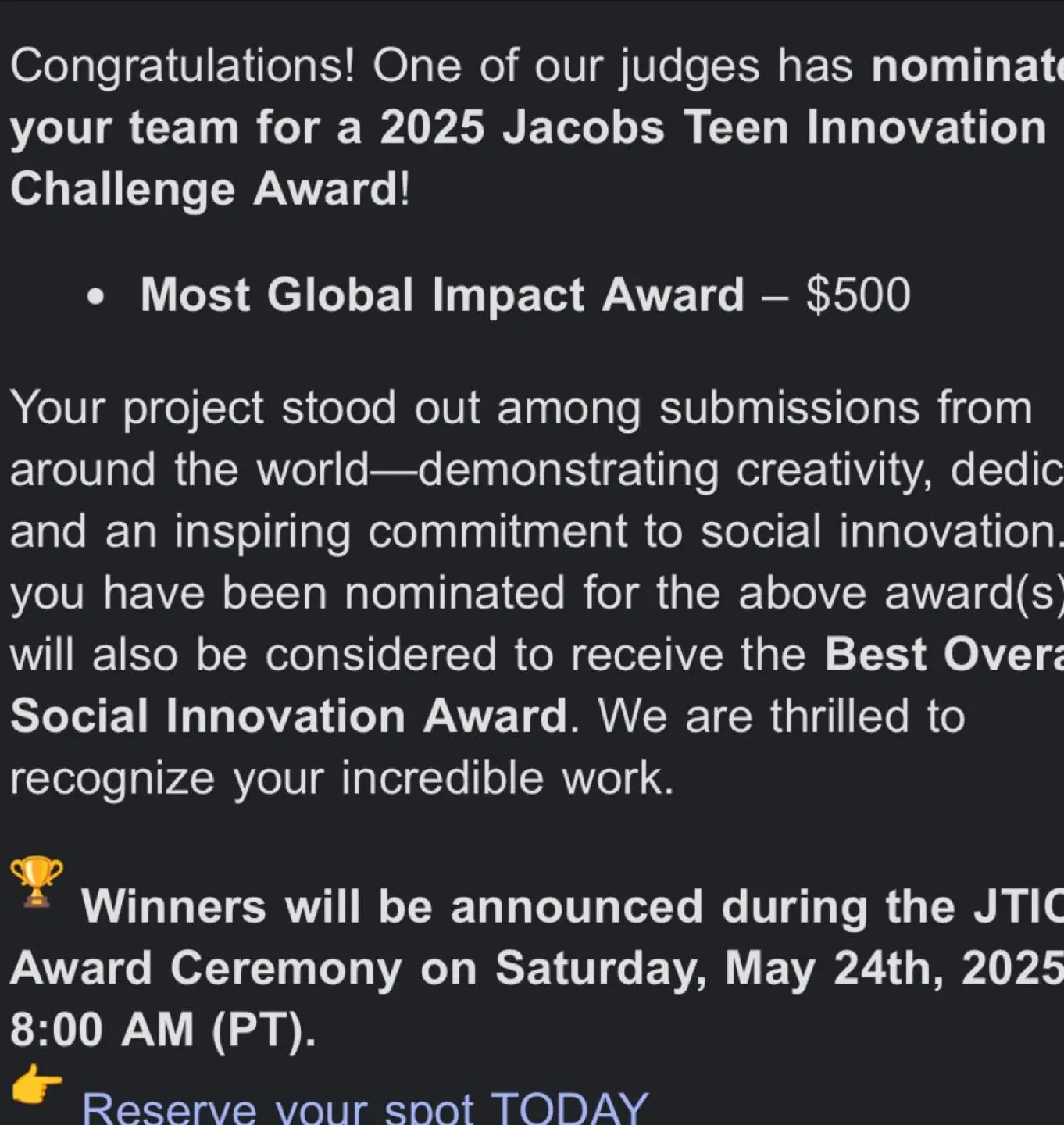Viewport: 1064px width, 1125px height.
Task: Click the bold nominate word in first line
Action: pyautogui.click(x=967, y=66)
